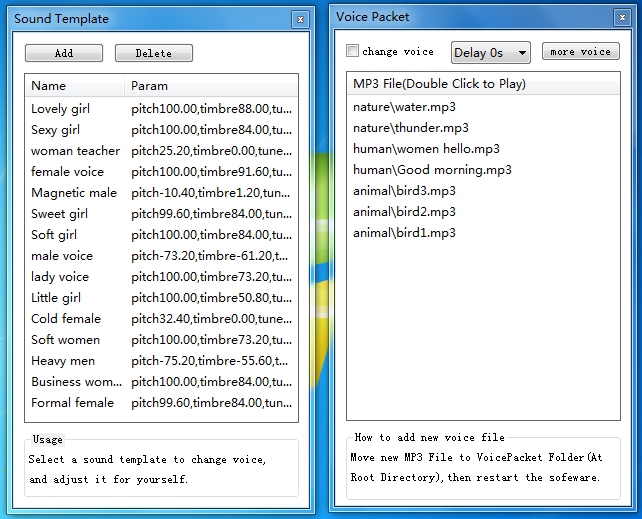Click param pitch100.00,timbre88.00 of Lovely girl

(x=211, y=109)
